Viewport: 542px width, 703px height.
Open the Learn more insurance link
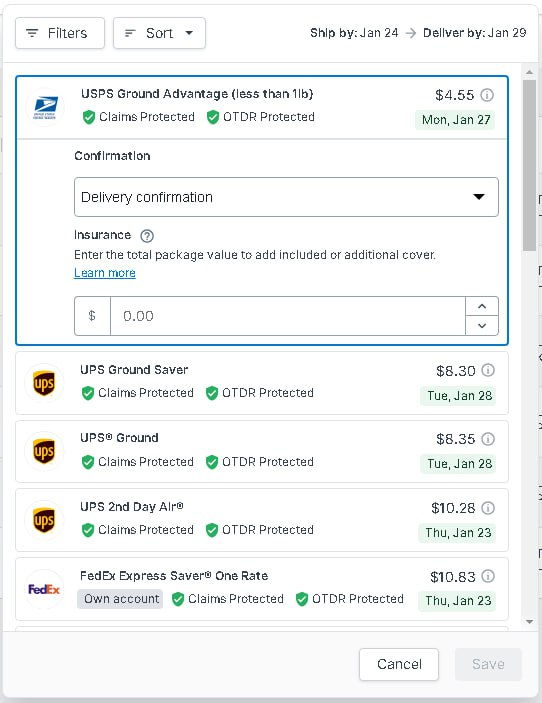[x=105, y=273]
